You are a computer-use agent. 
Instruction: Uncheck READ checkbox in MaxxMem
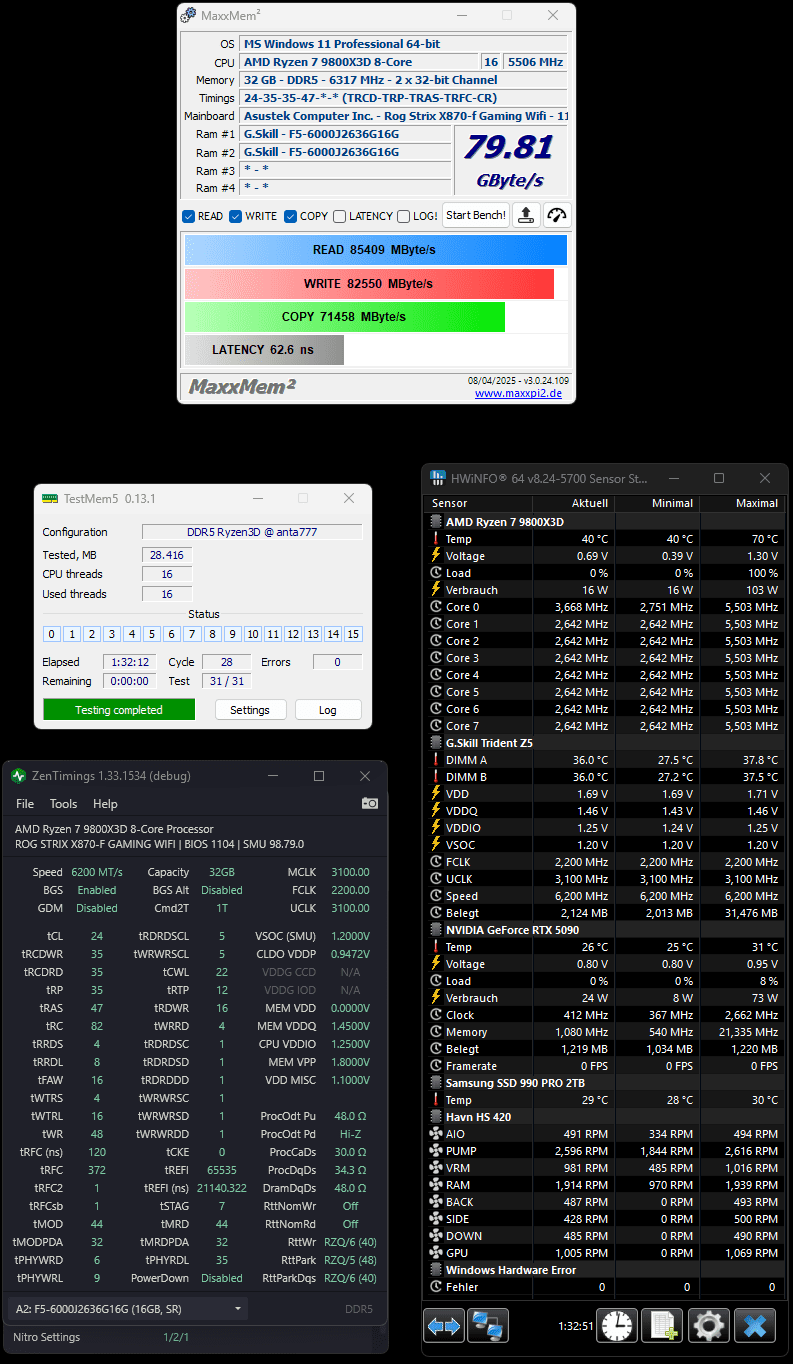point(188,216)
